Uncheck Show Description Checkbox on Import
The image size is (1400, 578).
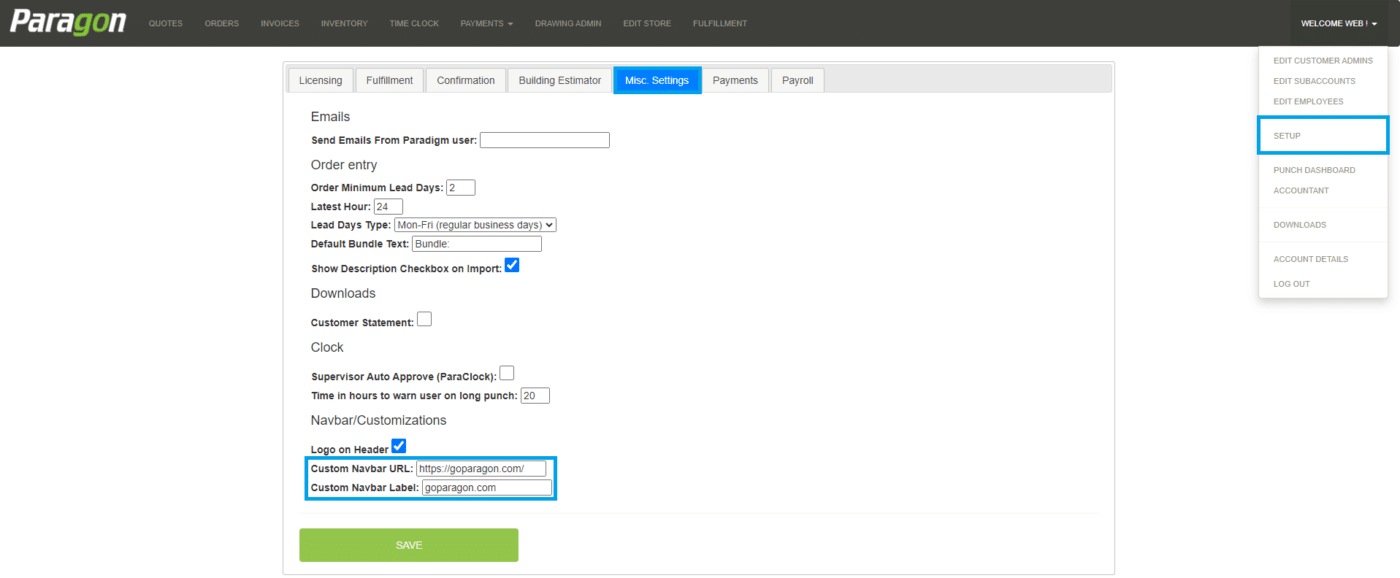(x=512, y=265)
